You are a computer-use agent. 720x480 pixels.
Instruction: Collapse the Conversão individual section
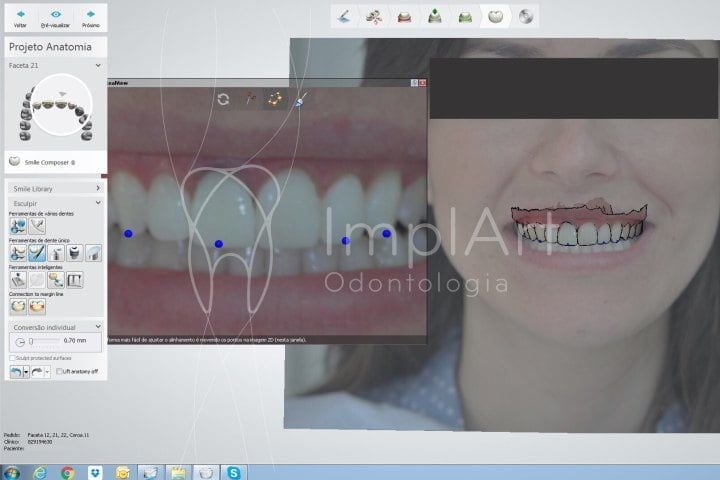[98, 327]
